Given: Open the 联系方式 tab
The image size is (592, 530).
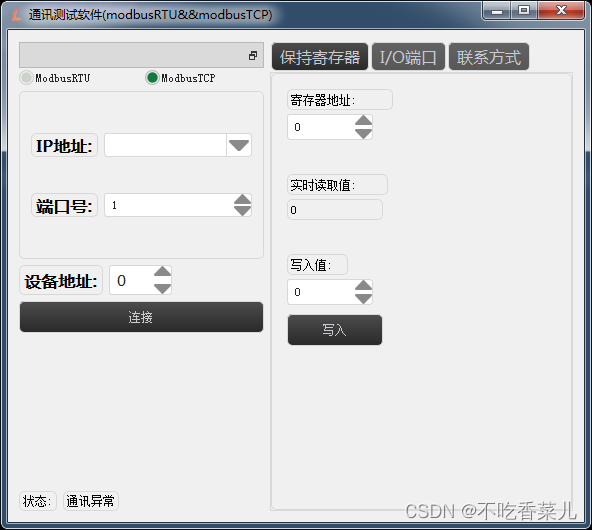Looking at the screenshot, I should coord(489,57).
